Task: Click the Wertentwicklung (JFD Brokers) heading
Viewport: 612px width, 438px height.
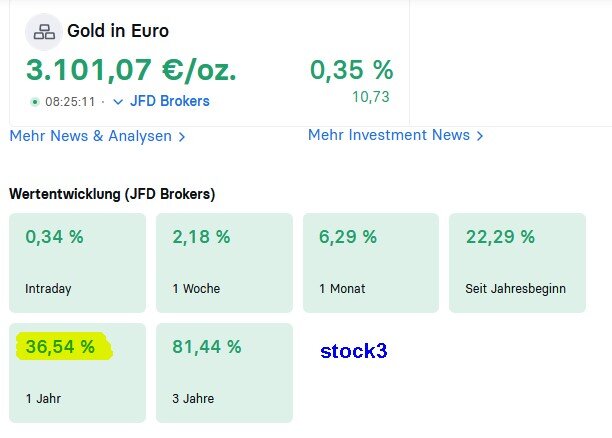Action: pyautogui.click(x=112, y=194)
